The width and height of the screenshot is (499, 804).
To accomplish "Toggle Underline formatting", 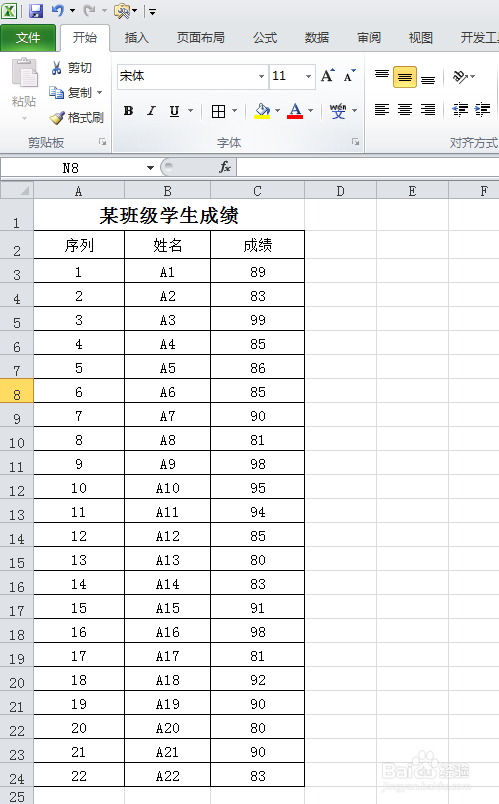I will click(174, 111).
